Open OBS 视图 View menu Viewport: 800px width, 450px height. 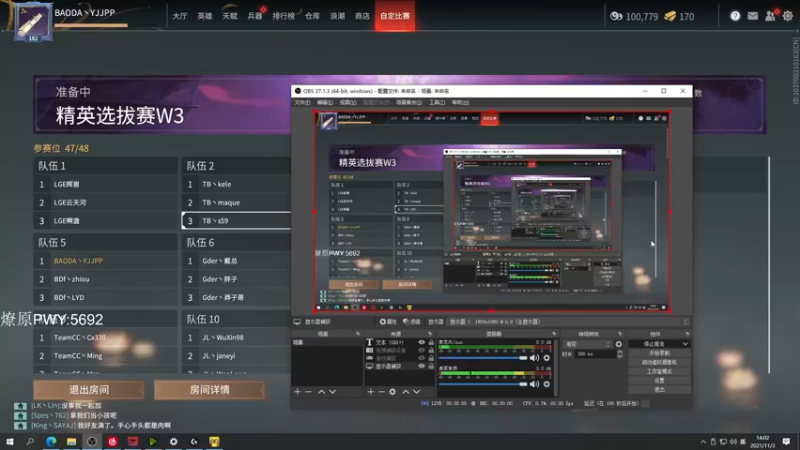pos(348,103)
